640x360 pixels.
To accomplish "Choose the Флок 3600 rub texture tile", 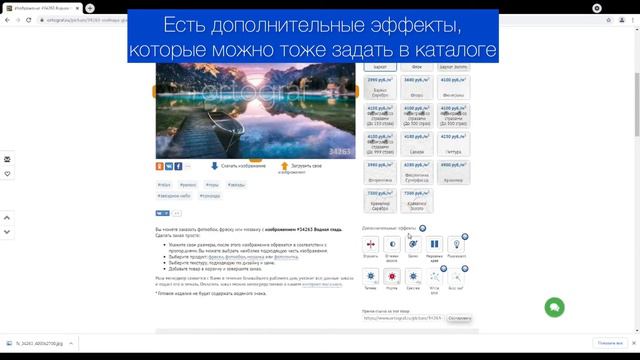I will 417,87.
